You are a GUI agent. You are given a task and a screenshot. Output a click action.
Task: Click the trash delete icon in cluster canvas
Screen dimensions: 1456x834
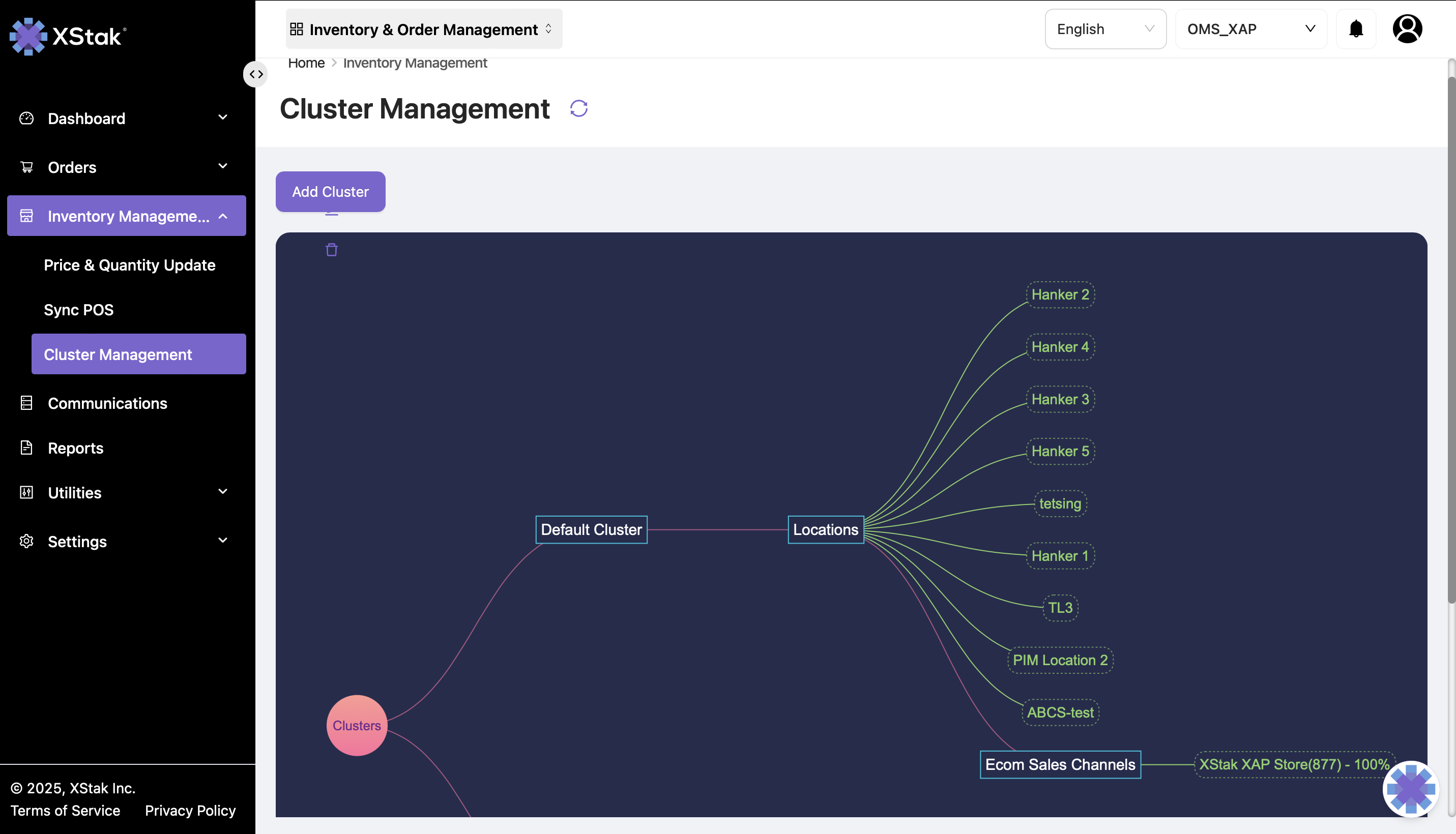331,250
